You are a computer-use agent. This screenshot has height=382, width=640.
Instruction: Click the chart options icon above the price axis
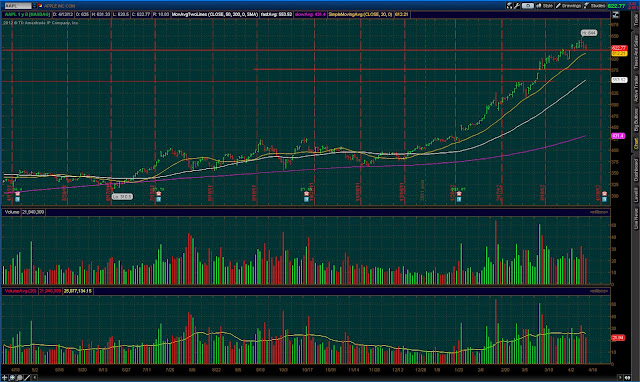pyautogui.click(x=616, y=15)
